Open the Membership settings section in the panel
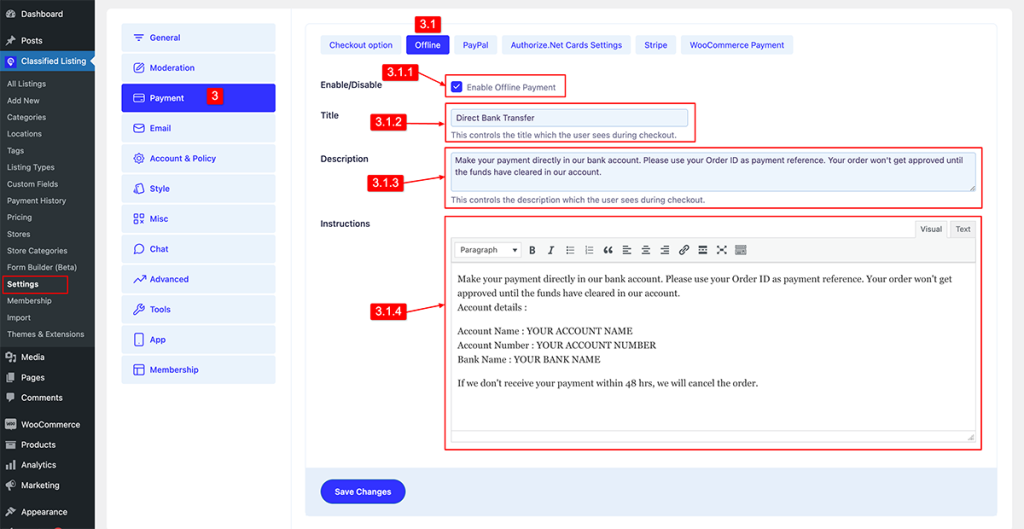Image resolution: width=1024 pixels, height=529 pixels. coord(199,370)
